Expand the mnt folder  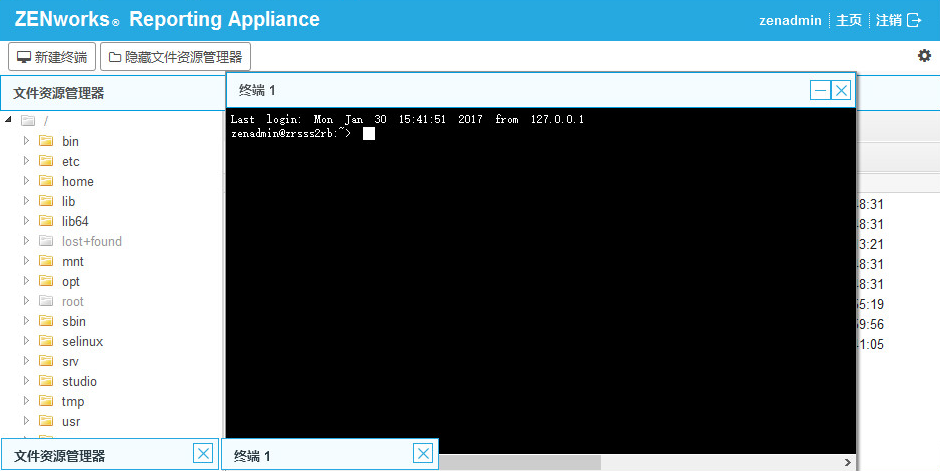pos(26,261)
